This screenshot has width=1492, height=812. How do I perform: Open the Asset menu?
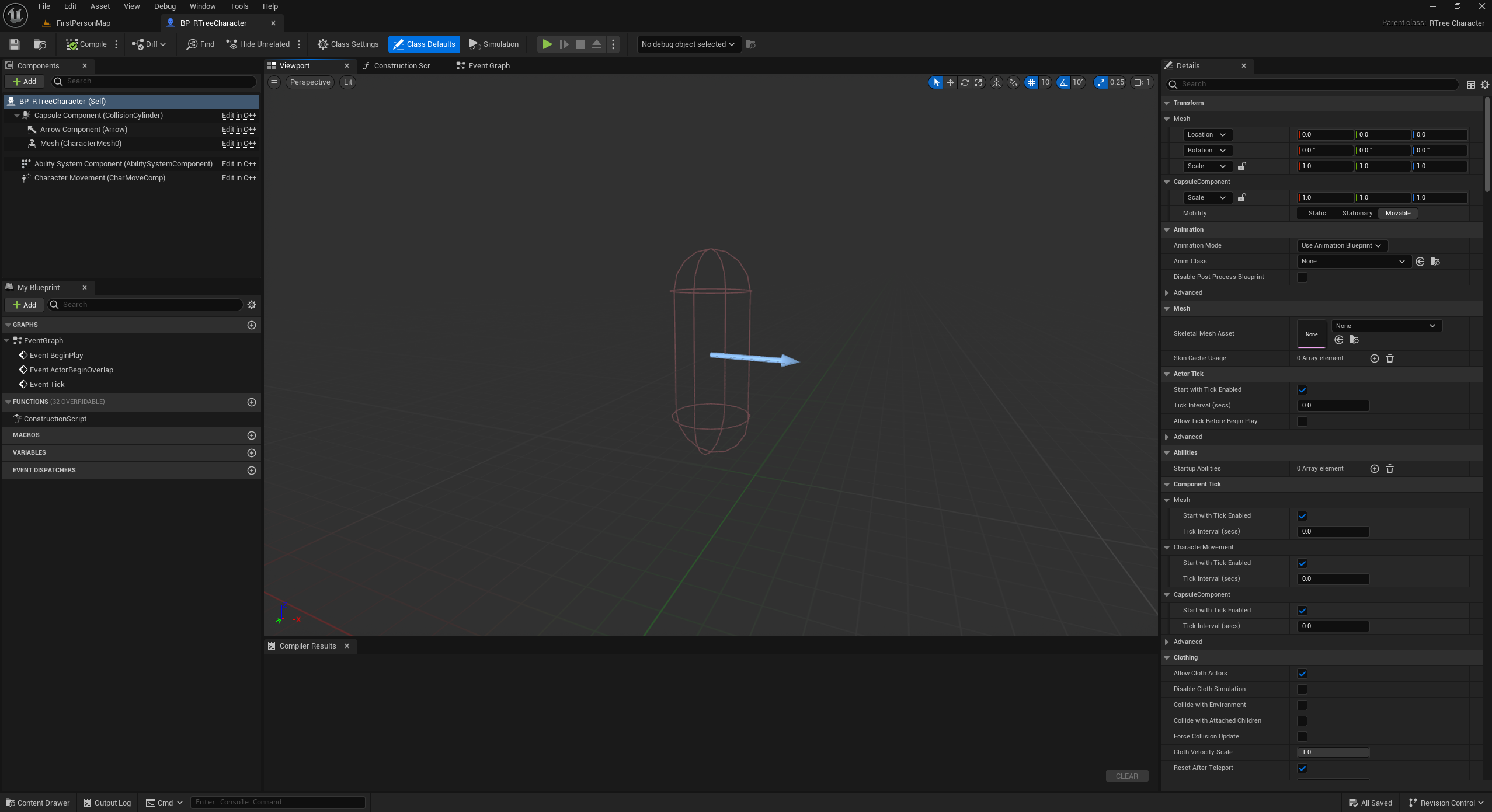[100, 6]
